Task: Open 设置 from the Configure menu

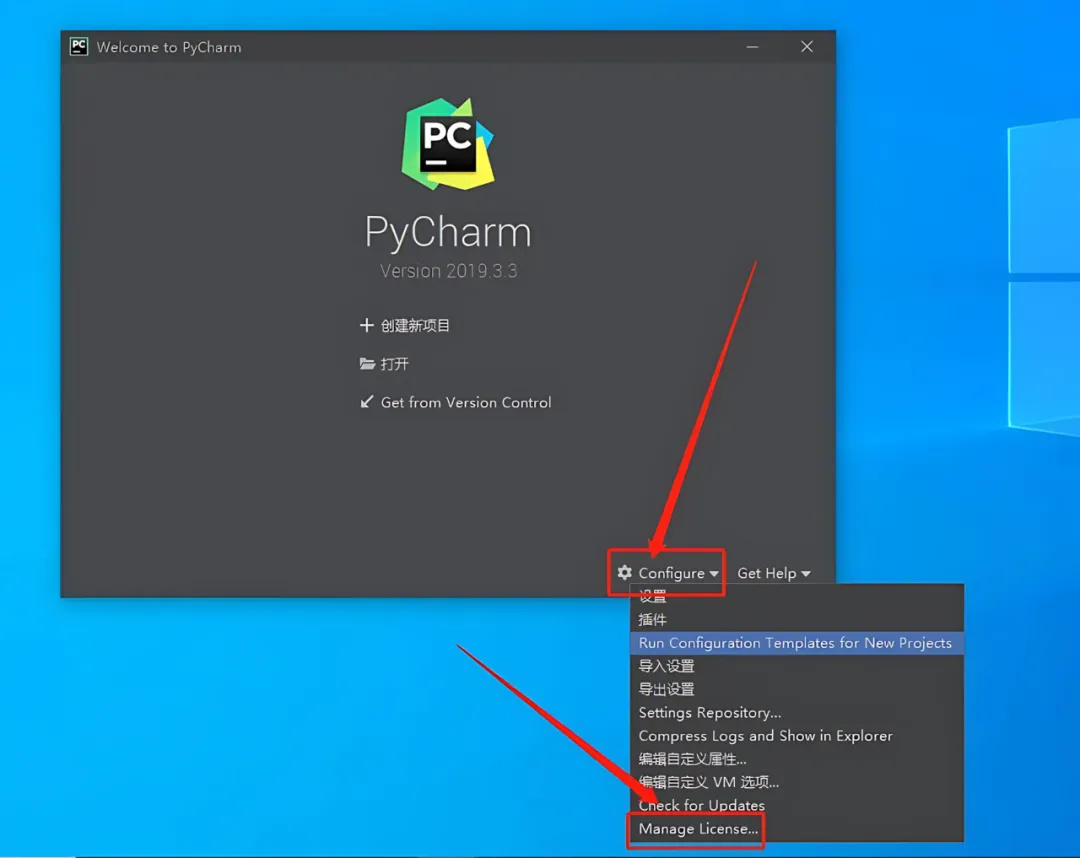Action: click(x=797, y=596)
